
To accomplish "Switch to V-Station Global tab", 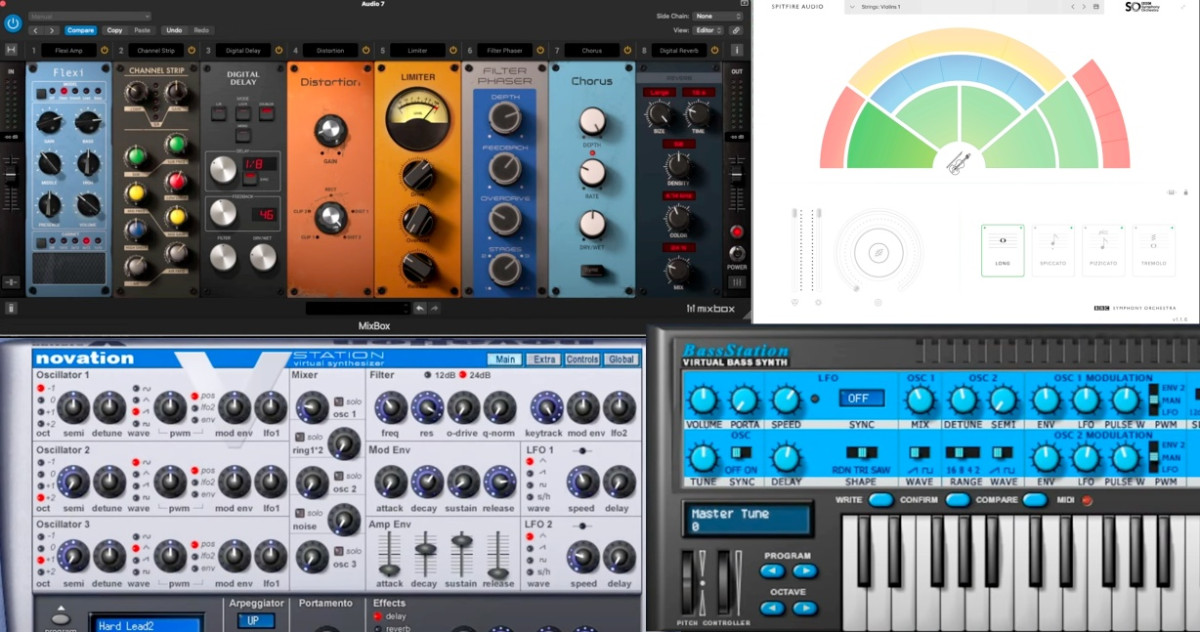I will [x=621, y=359].
